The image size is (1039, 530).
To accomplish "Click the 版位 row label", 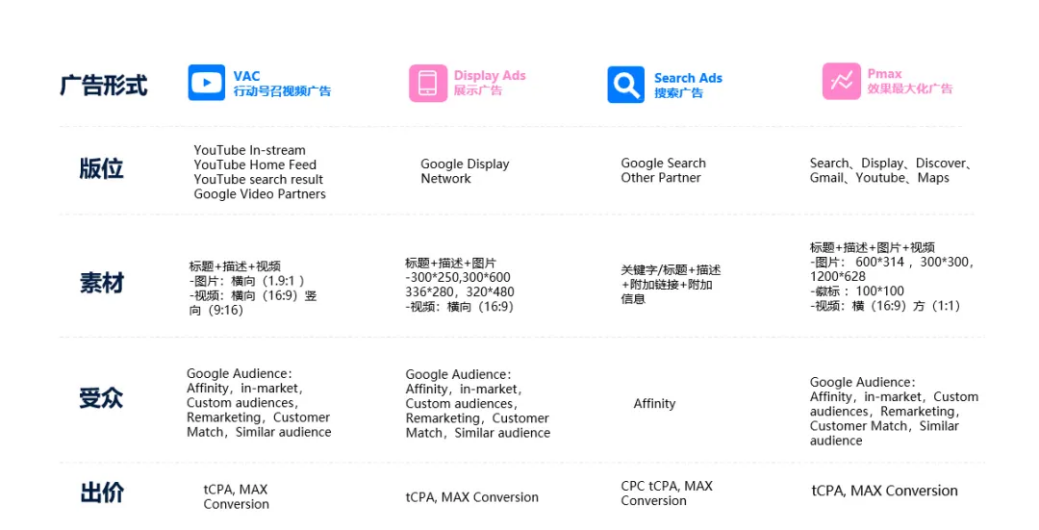I will [102, 169].
